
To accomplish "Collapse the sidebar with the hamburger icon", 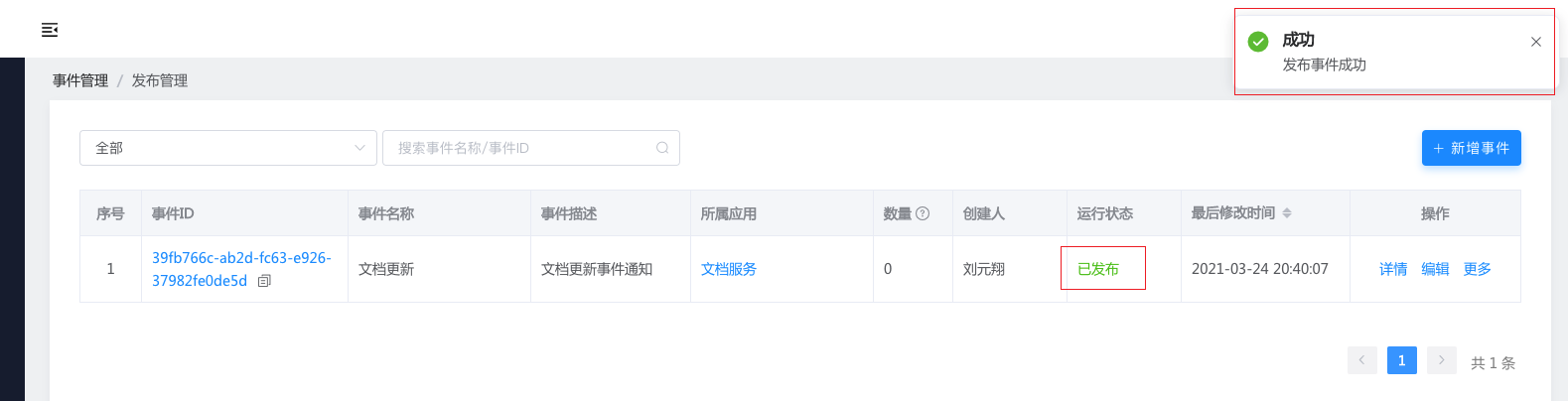I will coord(50,30).
